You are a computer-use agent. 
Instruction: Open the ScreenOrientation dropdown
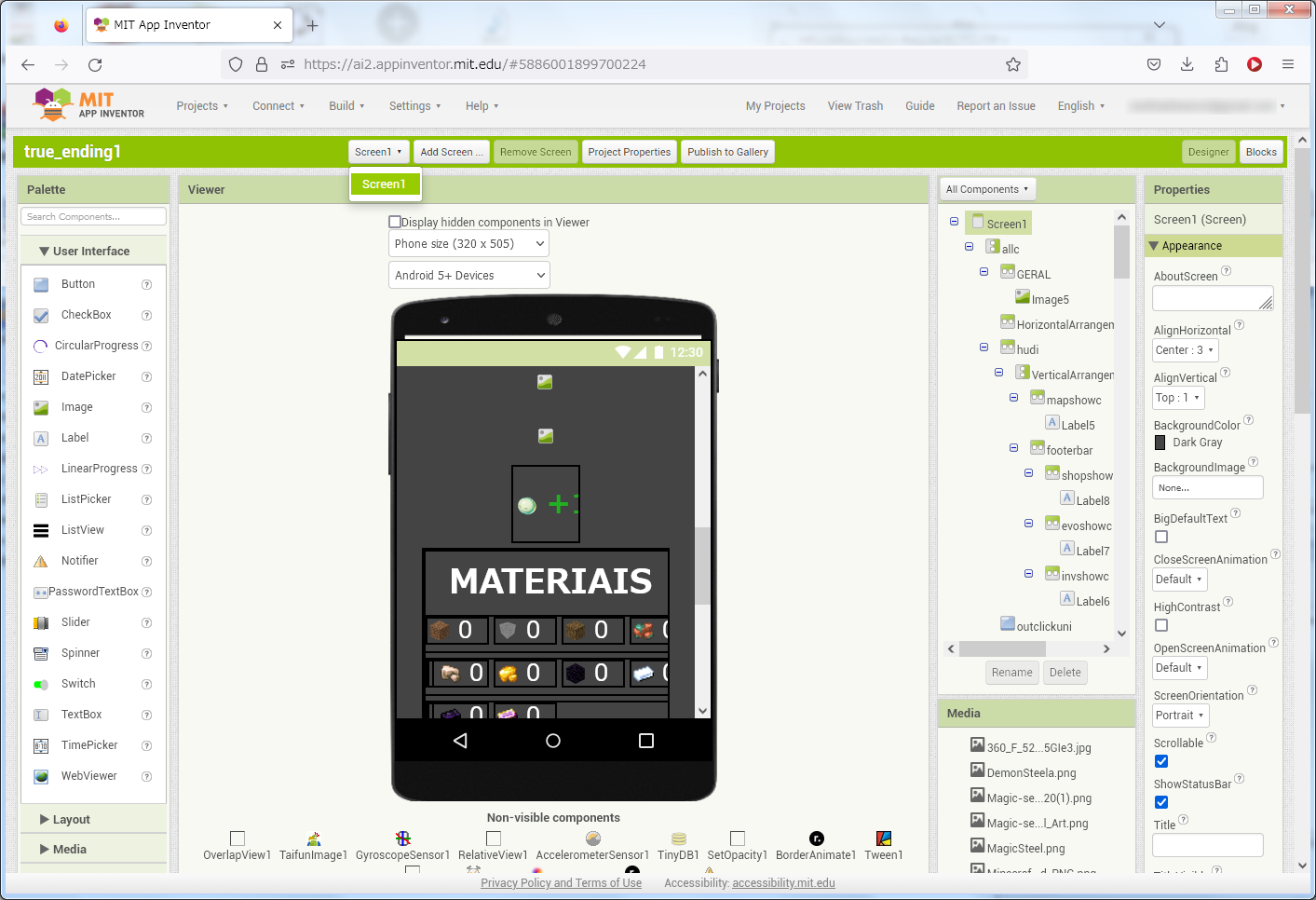(1180, 715)
